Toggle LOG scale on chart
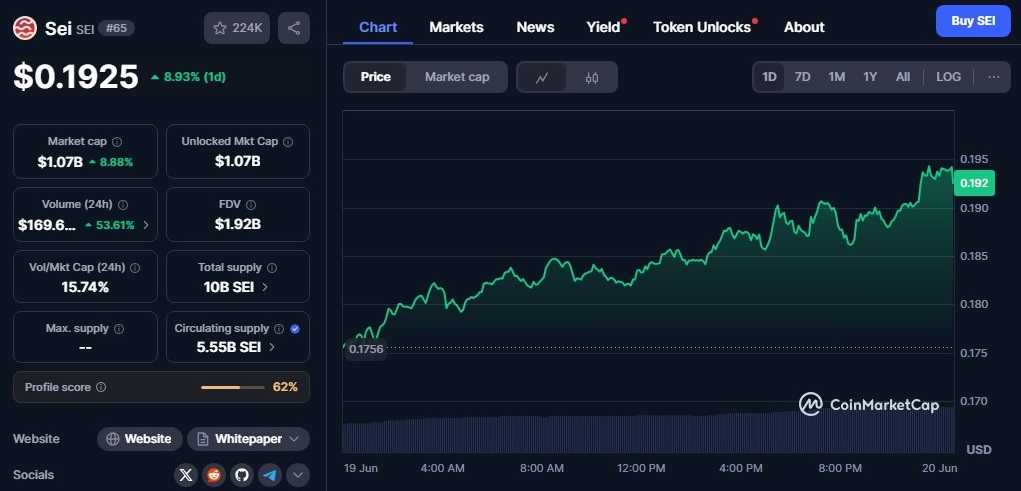This screenshot has height=491, width=1021. coord(948,77)
